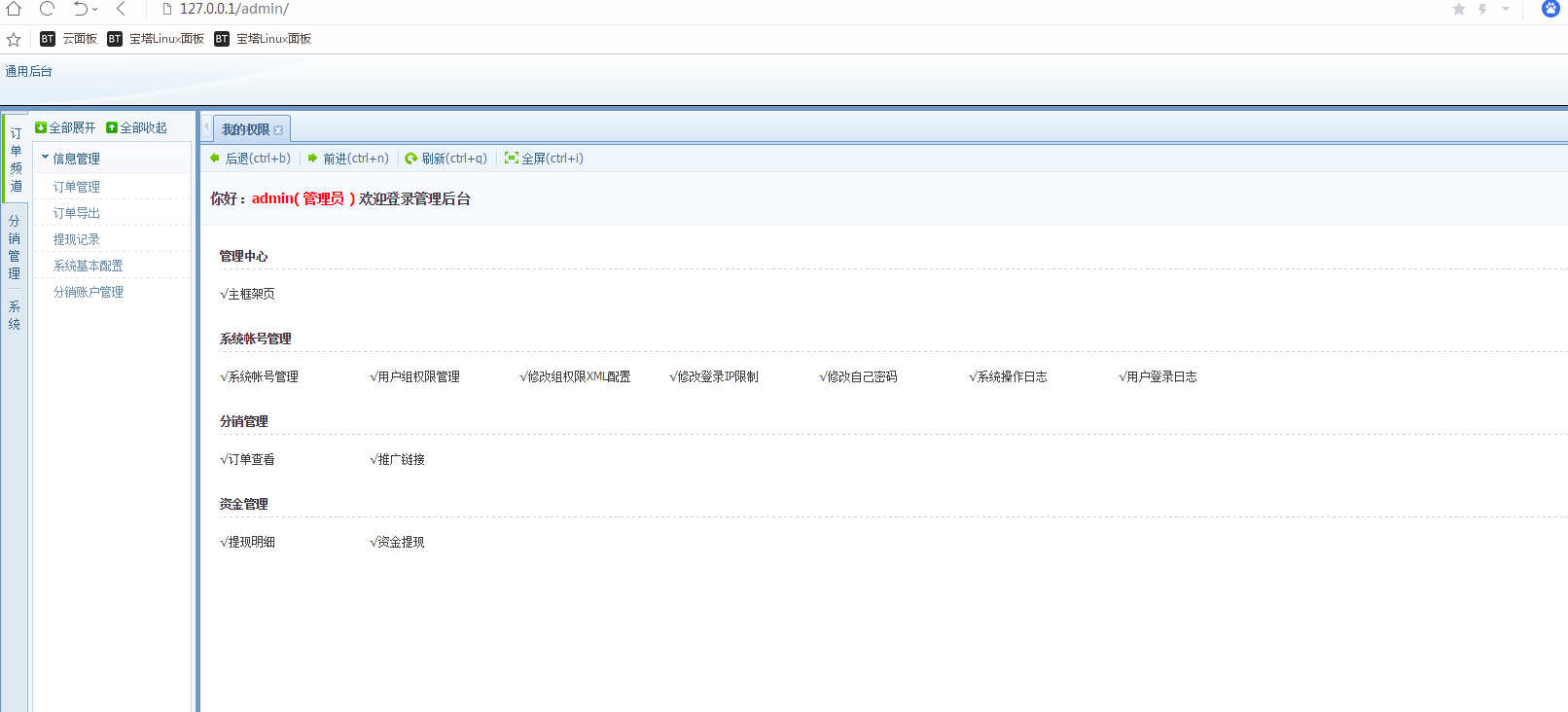The image size is (1568, 712).
Task: Click the √系统操作日志 permission entry
Action: tap(1008, 376)
